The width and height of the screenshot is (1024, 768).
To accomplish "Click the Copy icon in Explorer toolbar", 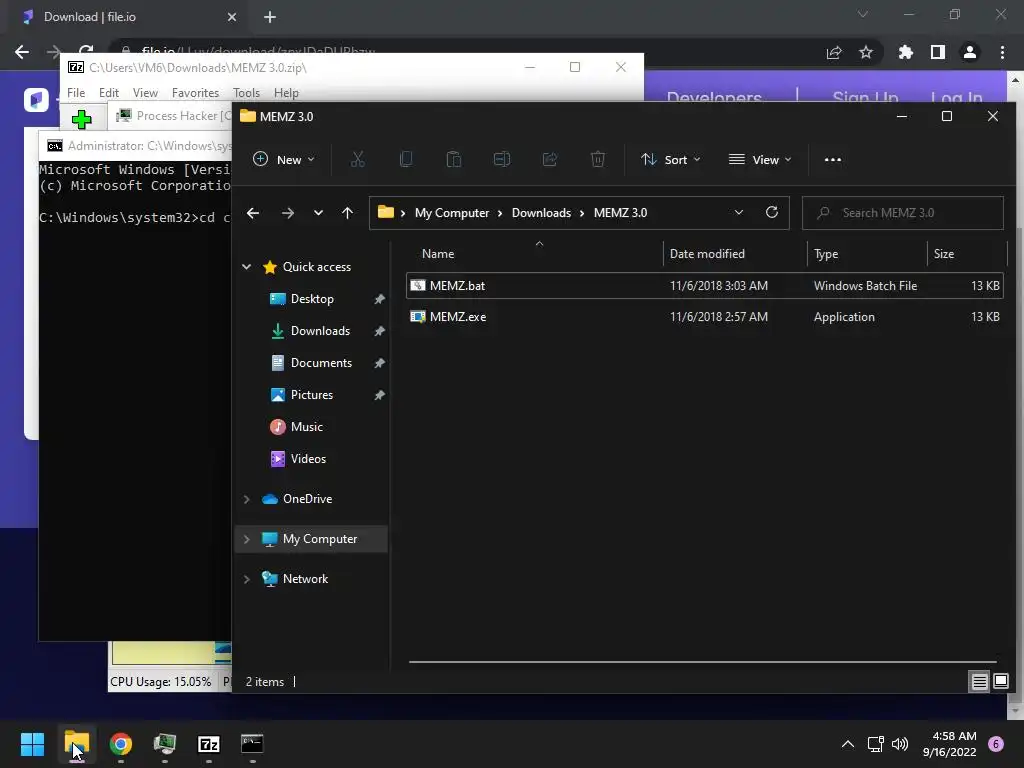I will 406,159.
